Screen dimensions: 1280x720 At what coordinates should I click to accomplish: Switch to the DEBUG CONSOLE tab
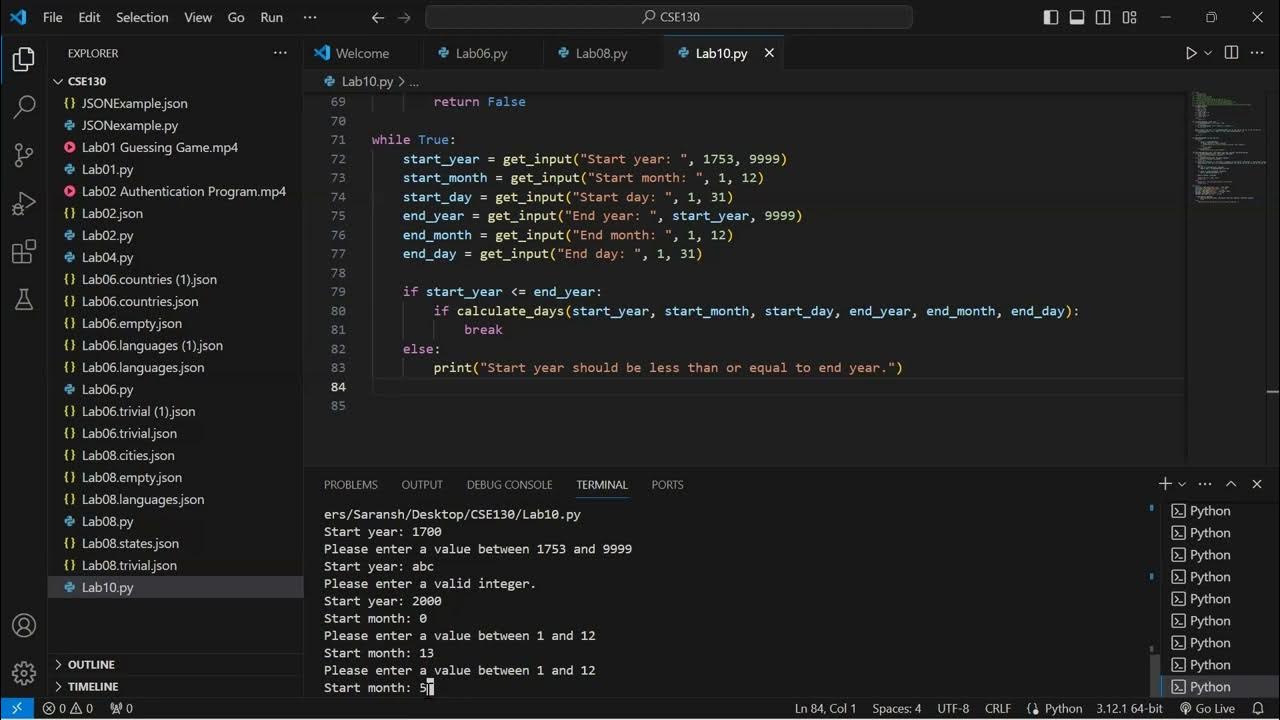509,484
